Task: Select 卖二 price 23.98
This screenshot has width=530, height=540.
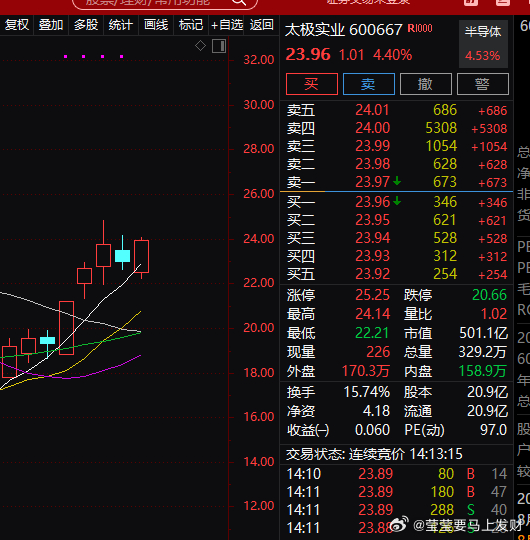Action: coord(372,164)
